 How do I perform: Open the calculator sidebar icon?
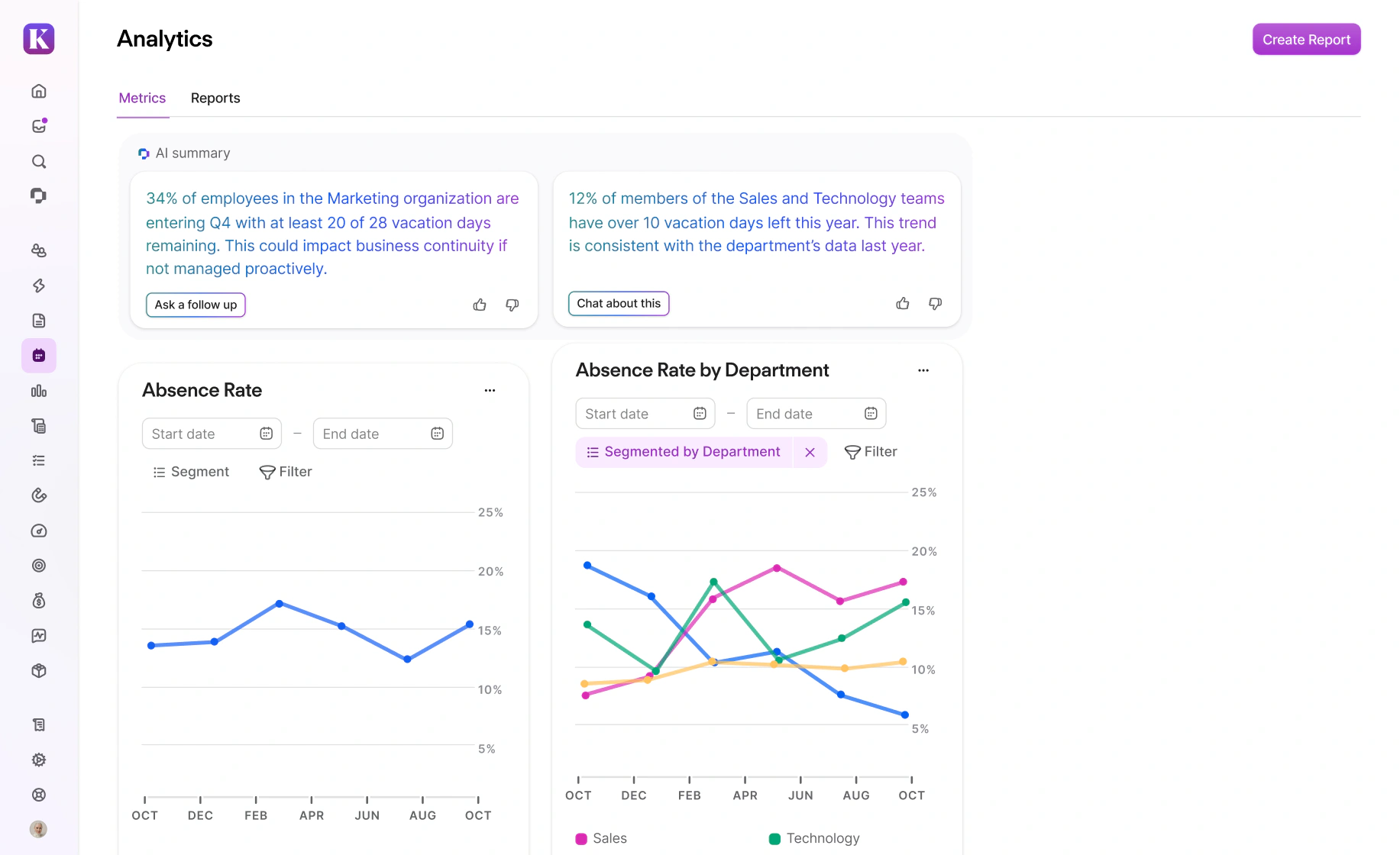39,426
